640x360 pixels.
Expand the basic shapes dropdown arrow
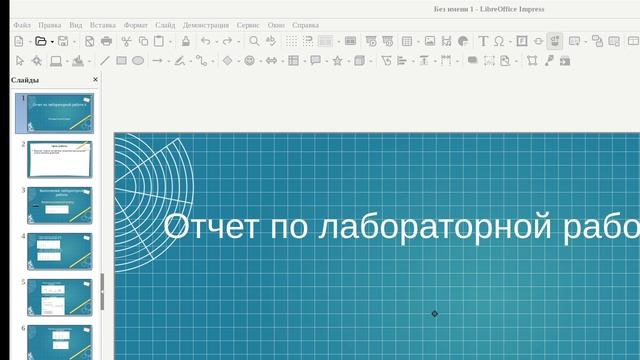238,61
